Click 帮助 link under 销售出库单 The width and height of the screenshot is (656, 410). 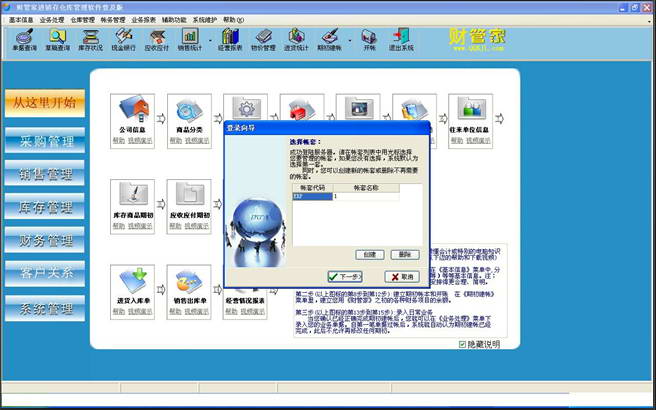tap(176, 312)
